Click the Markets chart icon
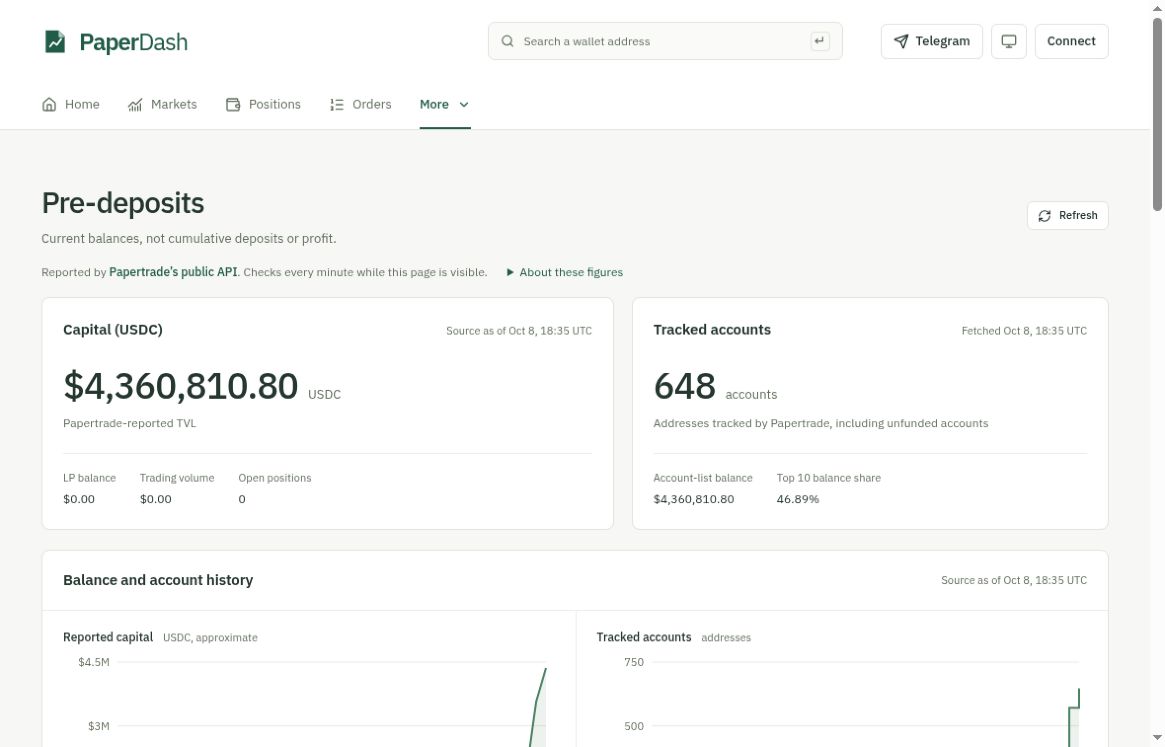This screenshot has width=1165, height=747. (135, 104)
